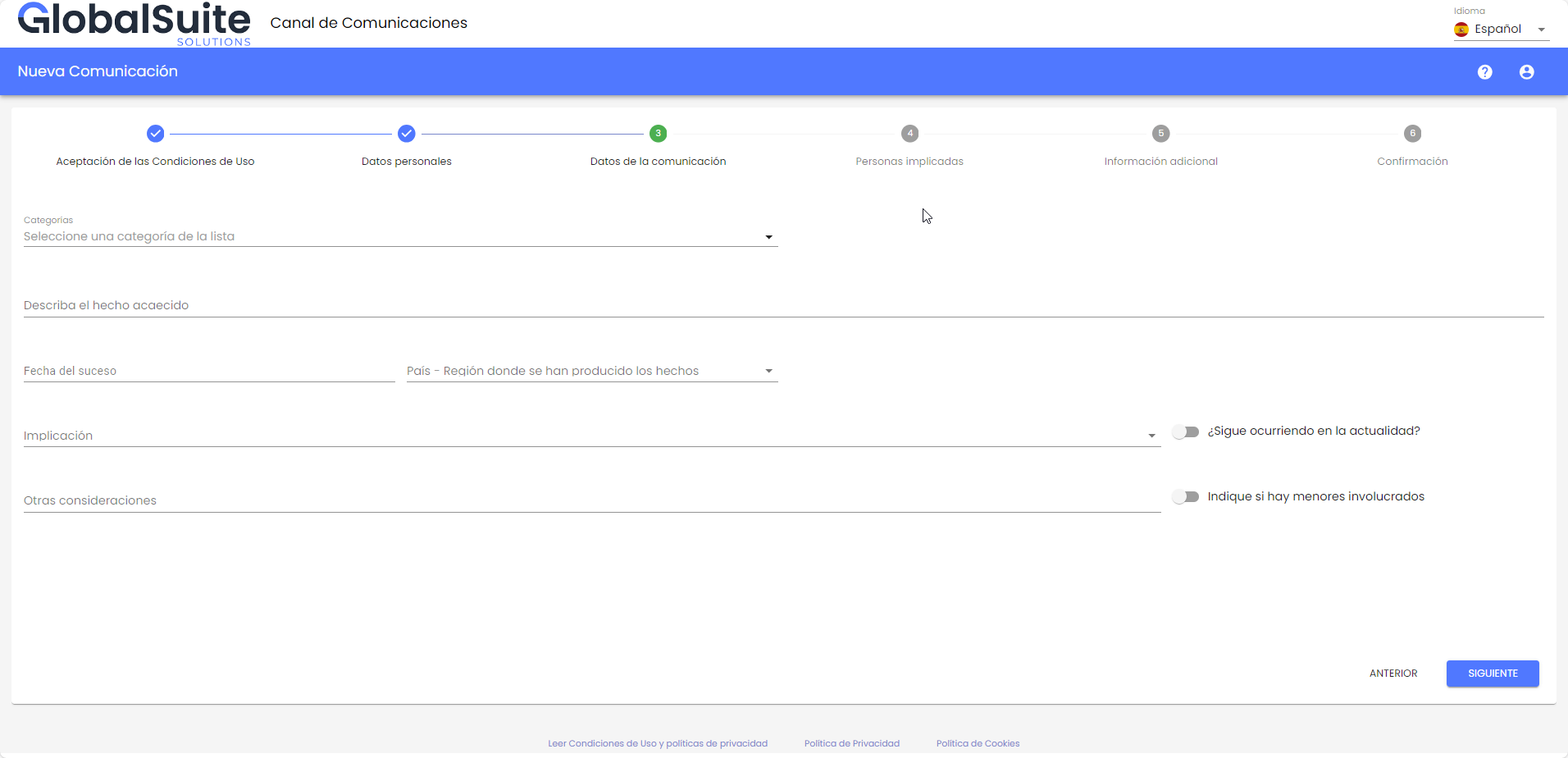Click the step 5 Información adicional circle
Viewport: 1568px width, 758px height.
point(1160,134)
